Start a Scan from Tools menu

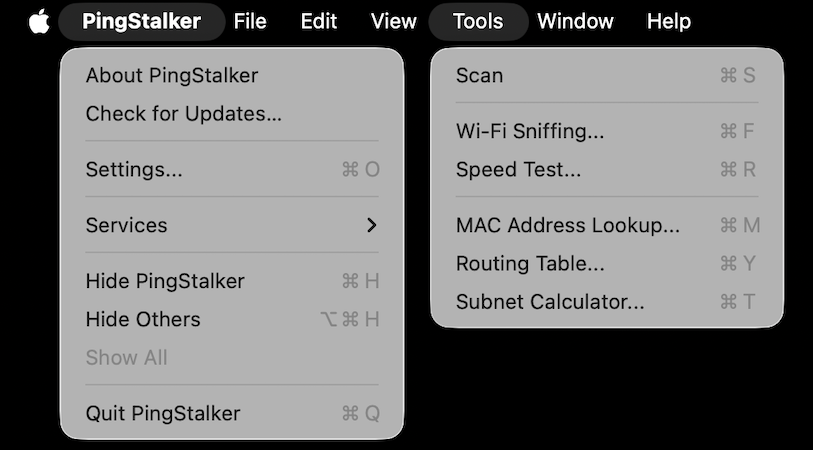click(480, 75)
